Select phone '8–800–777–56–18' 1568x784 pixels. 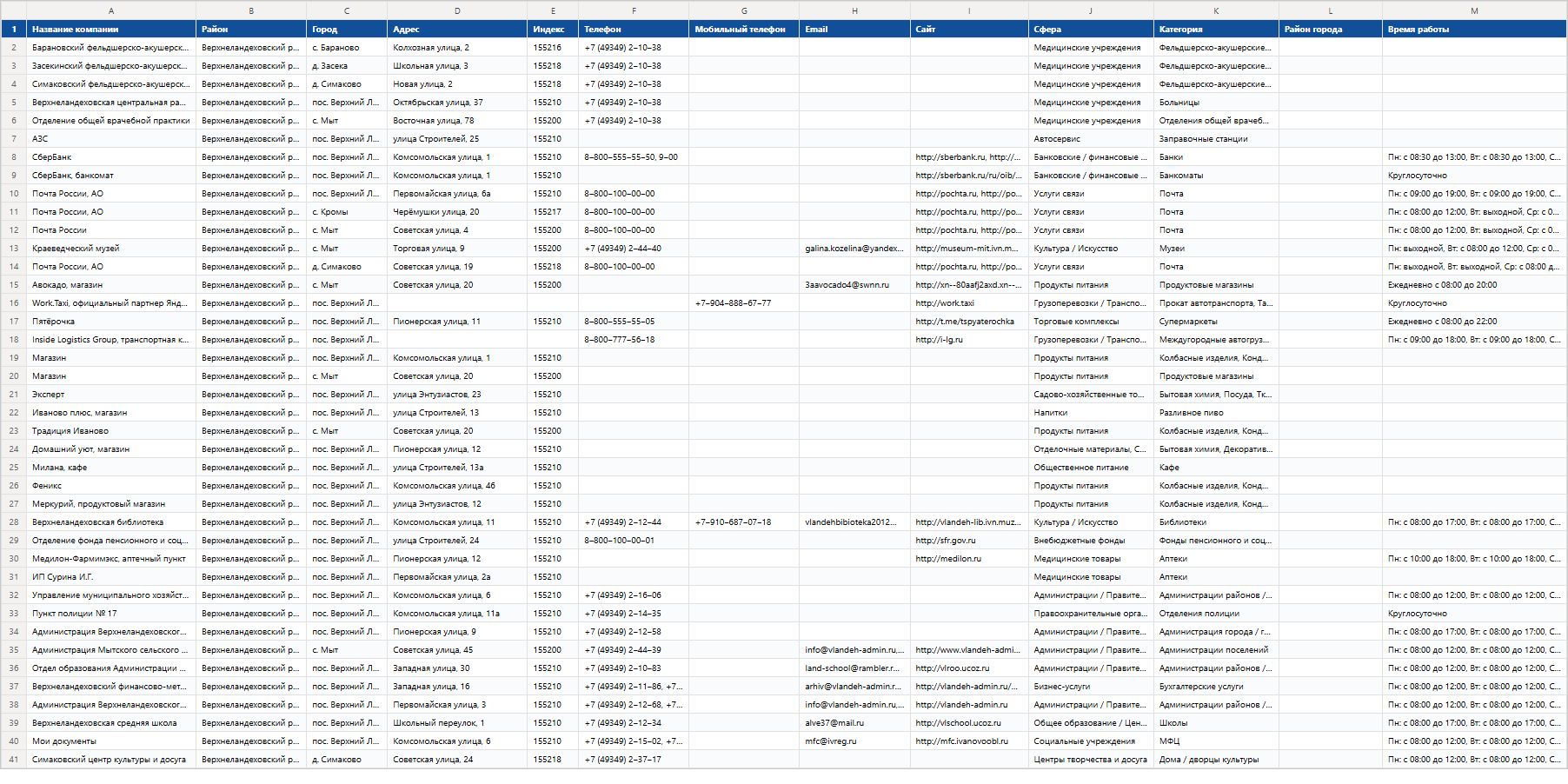634,339
